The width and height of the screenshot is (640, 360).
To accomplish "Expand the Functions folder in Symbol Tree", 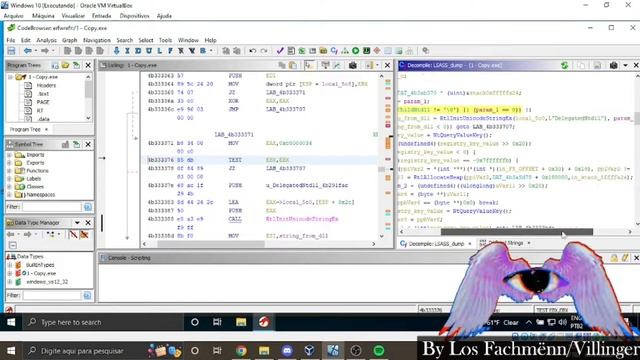I will pos(9,171).
